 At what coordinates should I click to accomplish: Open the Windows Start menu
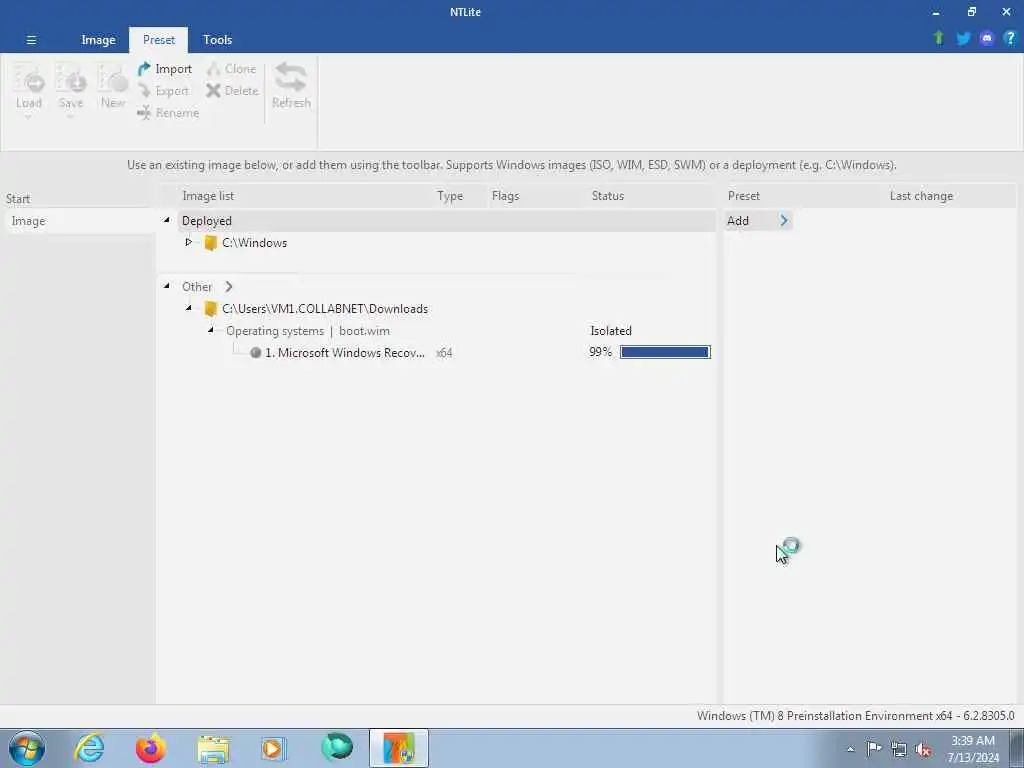27,748
